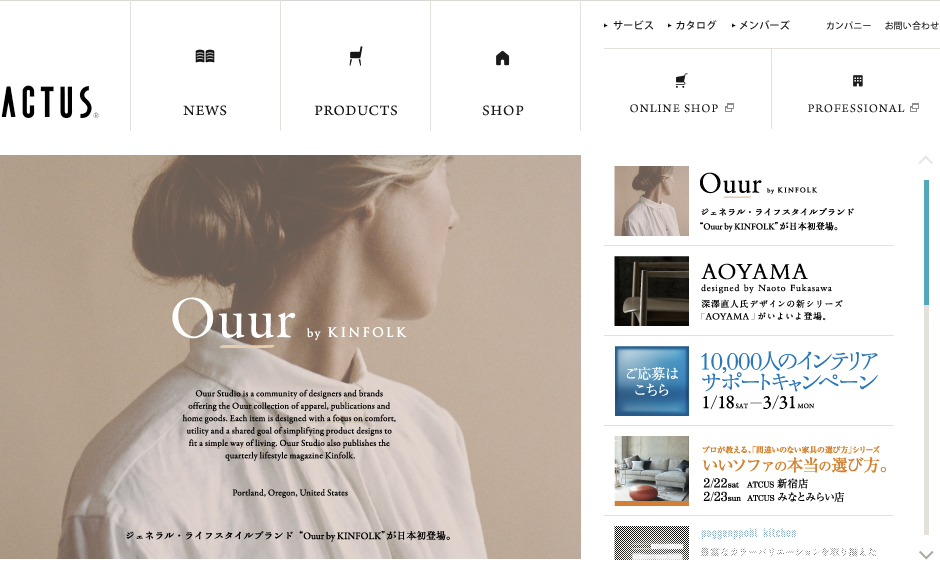Click the open book NEWS icon
Screen dimensions: 940x587
(x=205, y=56)
